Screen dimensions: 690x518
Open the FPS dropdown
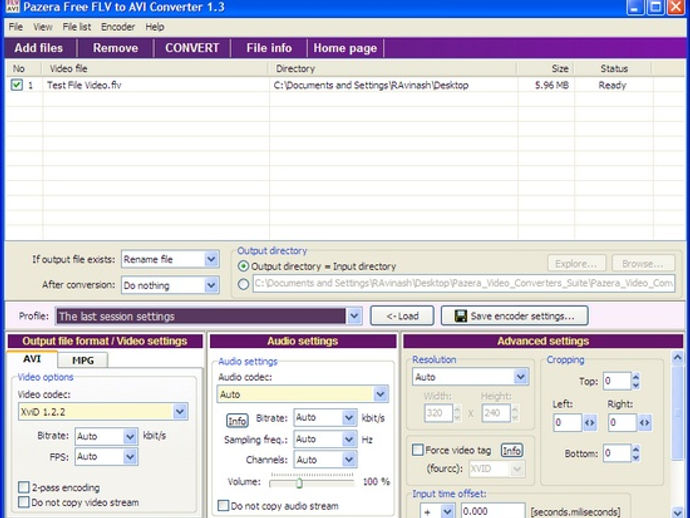[130, 456]
